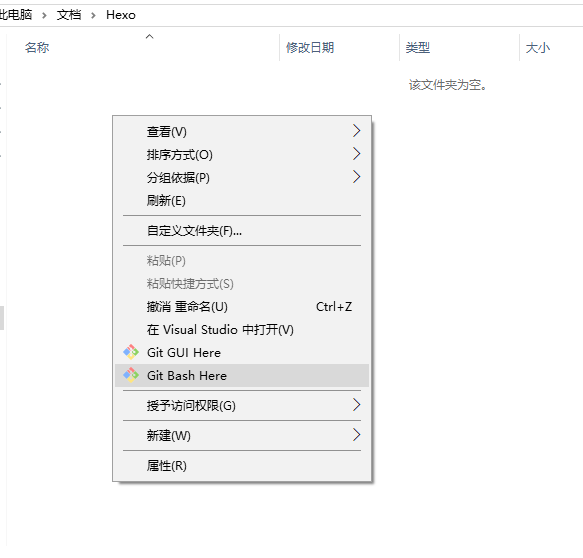Screen dimensions: 583x558
Task: Launch Git GUI Here menu entry
Action: tap(242, 352)
